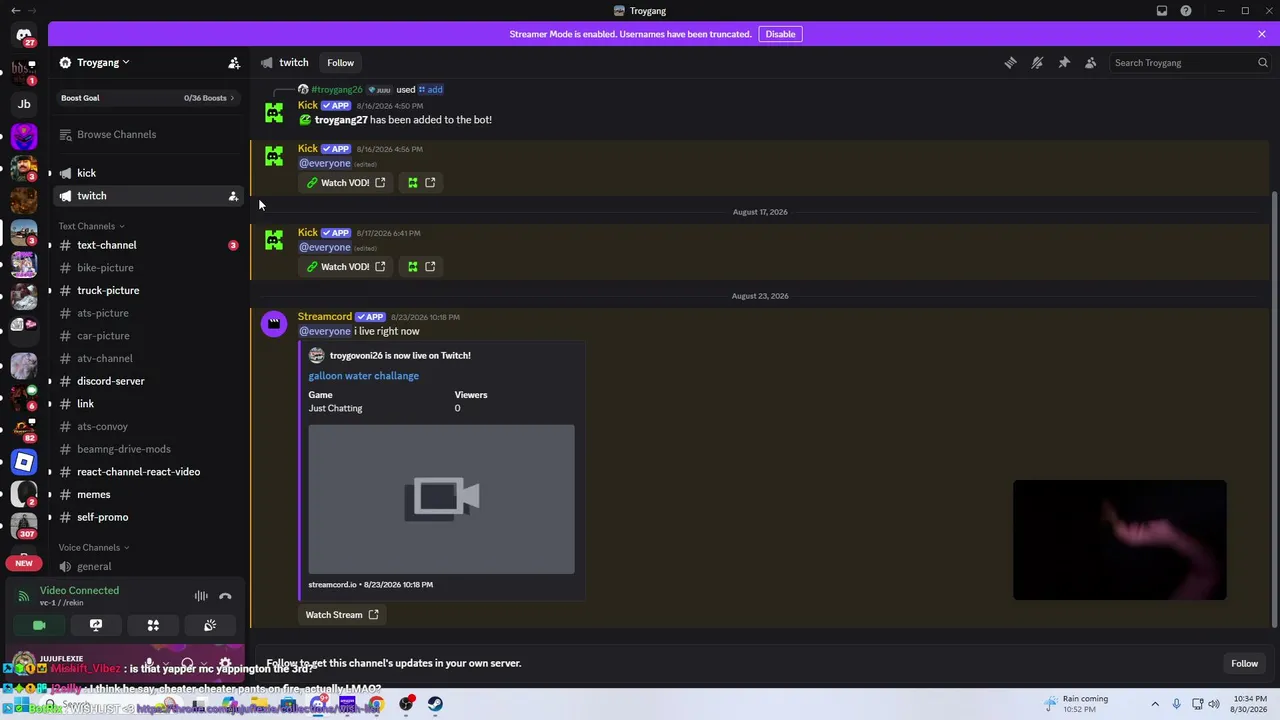Viewport: 1280px width, 720px height.
Task: Click Follow button in channel header
Action: pos(340,63)
